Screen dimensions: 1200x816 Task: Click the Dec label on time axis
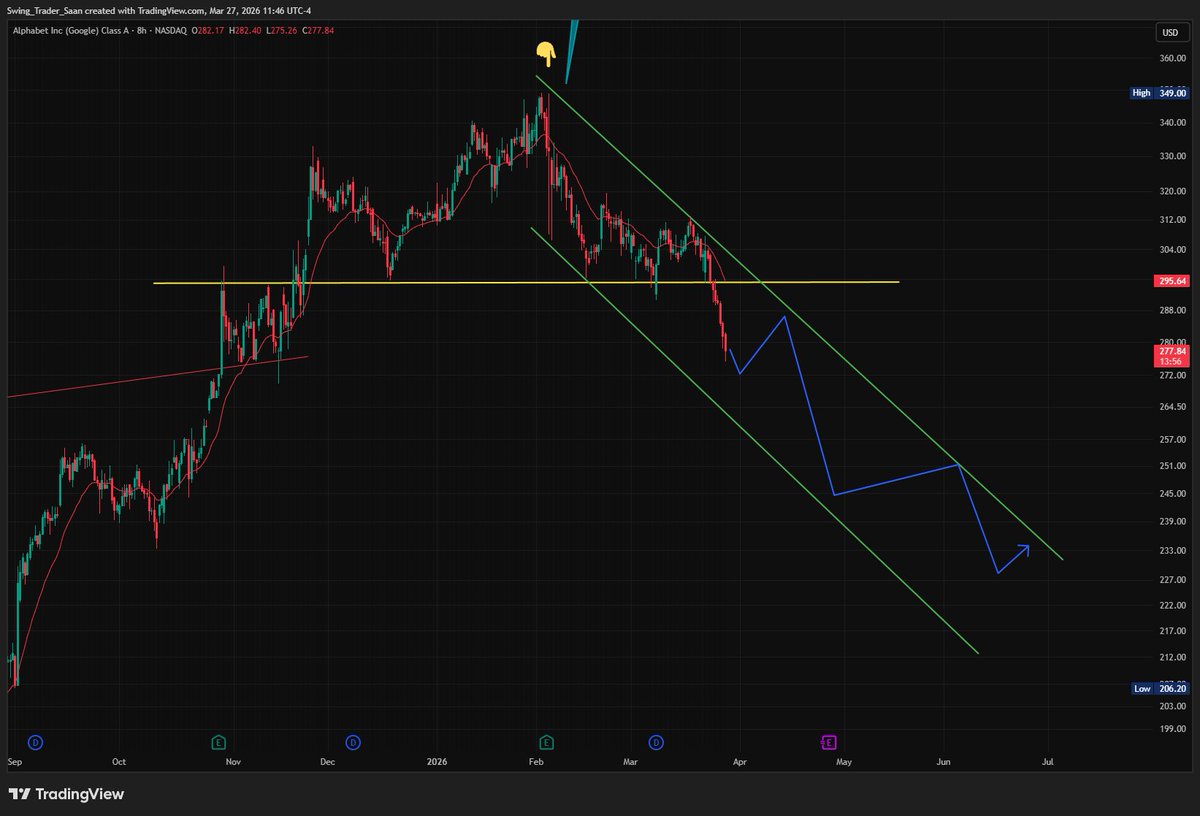point(327,762)
